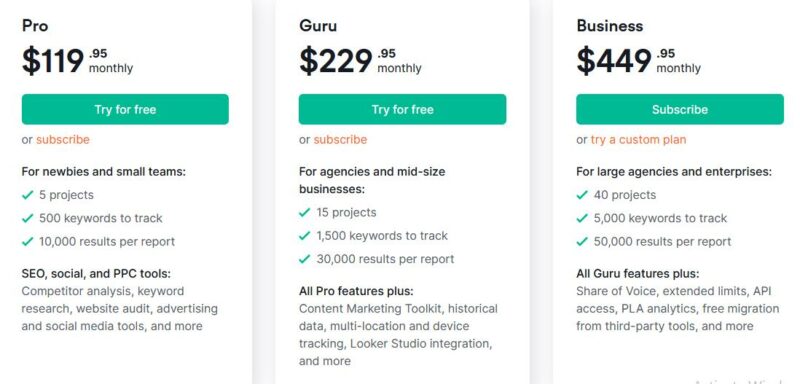Viewport: 800px width, 384px height.
Task: Open the subscribe link under the Pro plan
Action: [x=63, y=140]
